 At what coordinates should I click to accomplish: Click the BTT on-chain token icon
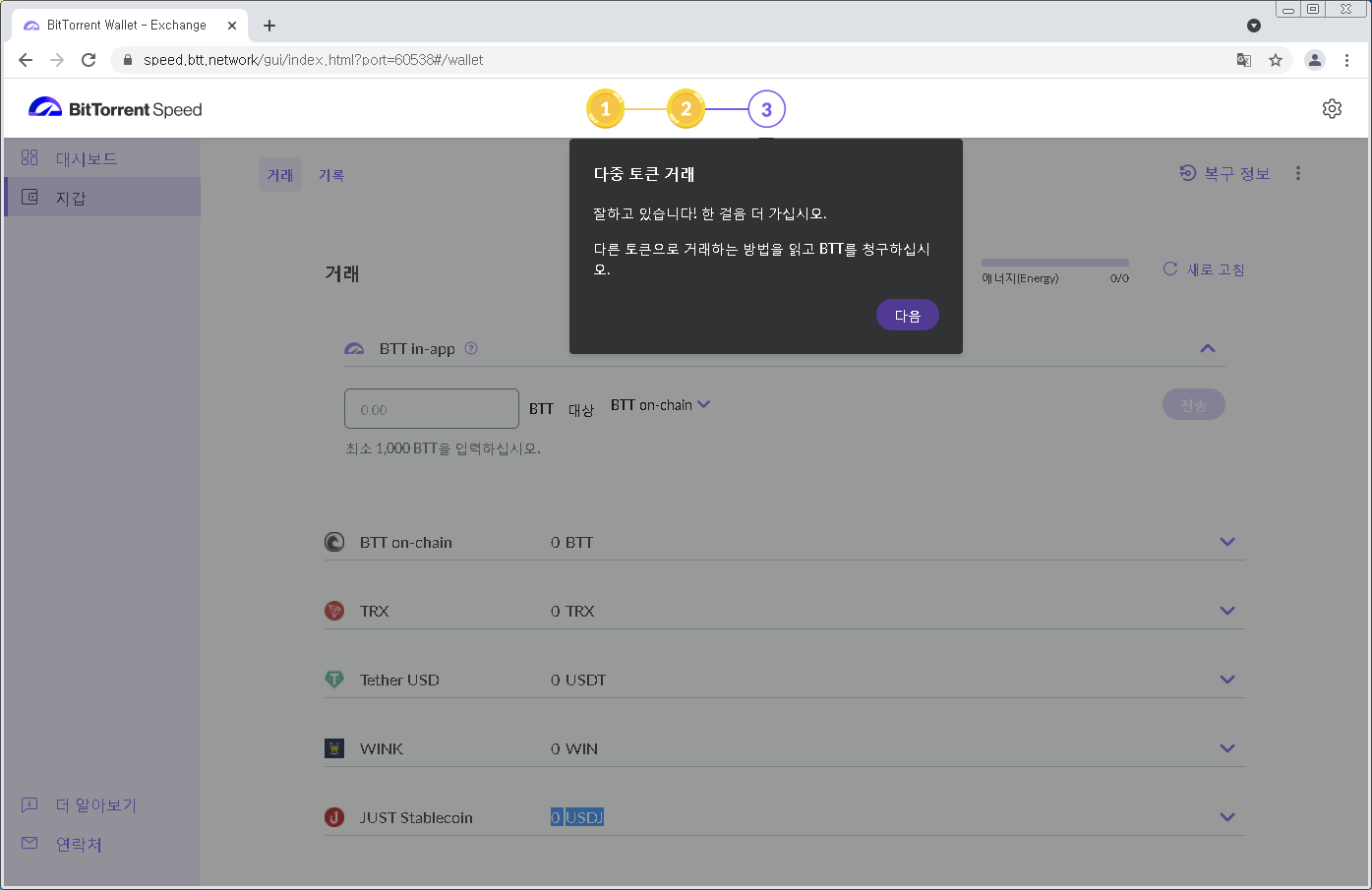pyautogui.click(x=334, y=542)
